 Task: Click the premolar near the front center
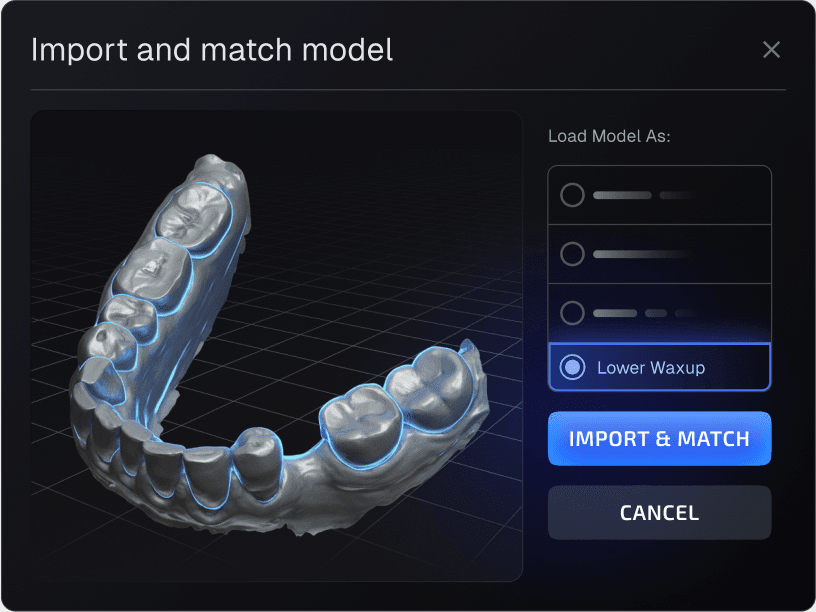point(259,458)
